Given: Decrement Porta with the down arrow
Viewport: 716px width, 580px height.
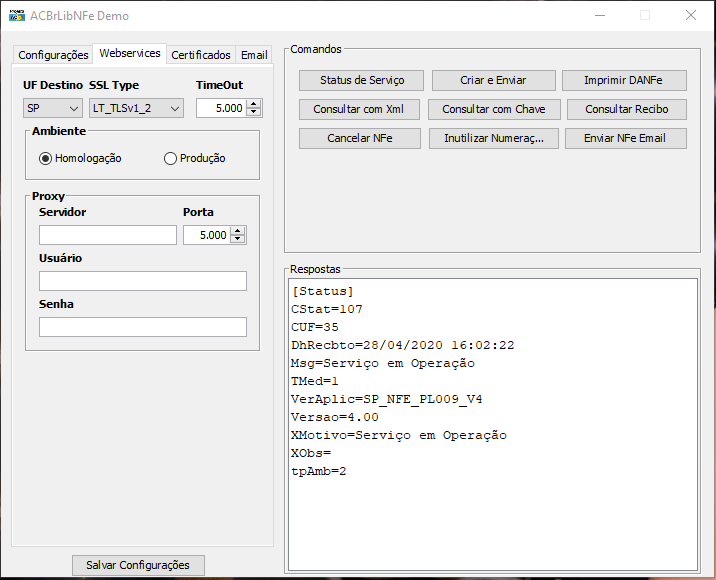Looking at the screenshot, I should [237, 239].
